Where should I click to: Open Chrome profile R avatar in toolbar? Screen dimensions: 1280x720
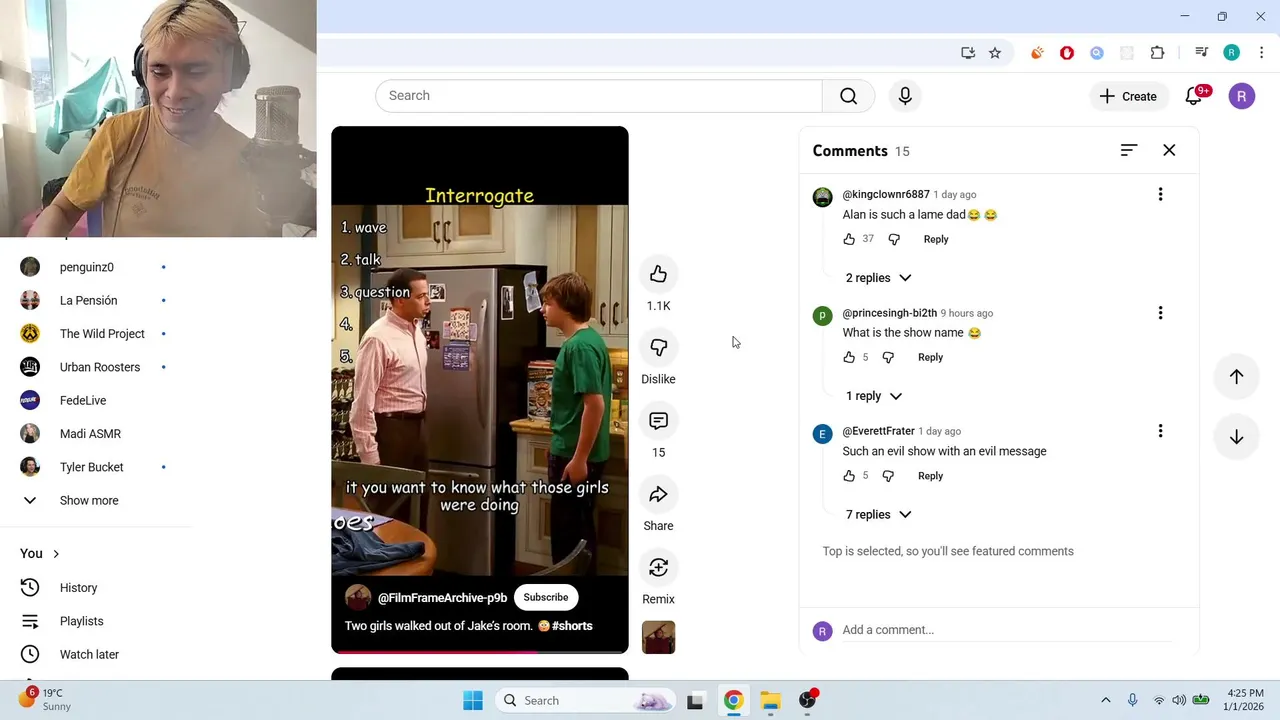point(1231,53)
